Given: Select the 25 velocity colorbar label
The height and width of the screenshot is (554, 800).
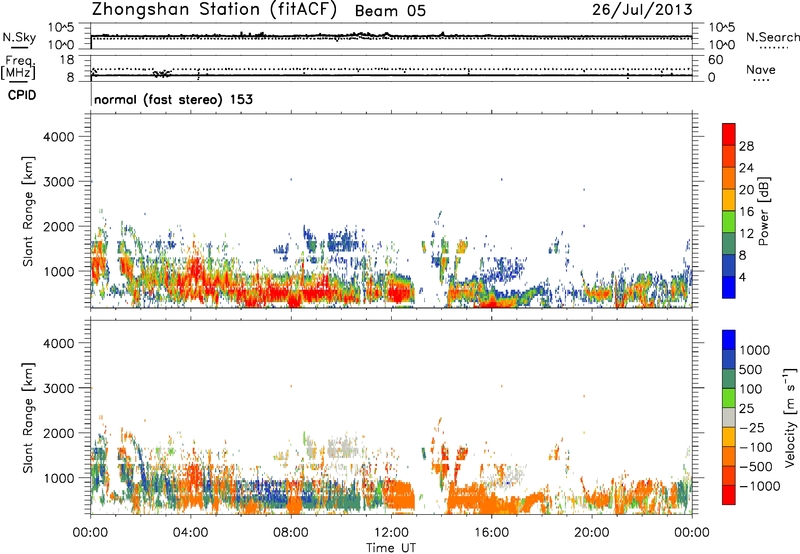Looking at the screenshot, I should [746, 409].
